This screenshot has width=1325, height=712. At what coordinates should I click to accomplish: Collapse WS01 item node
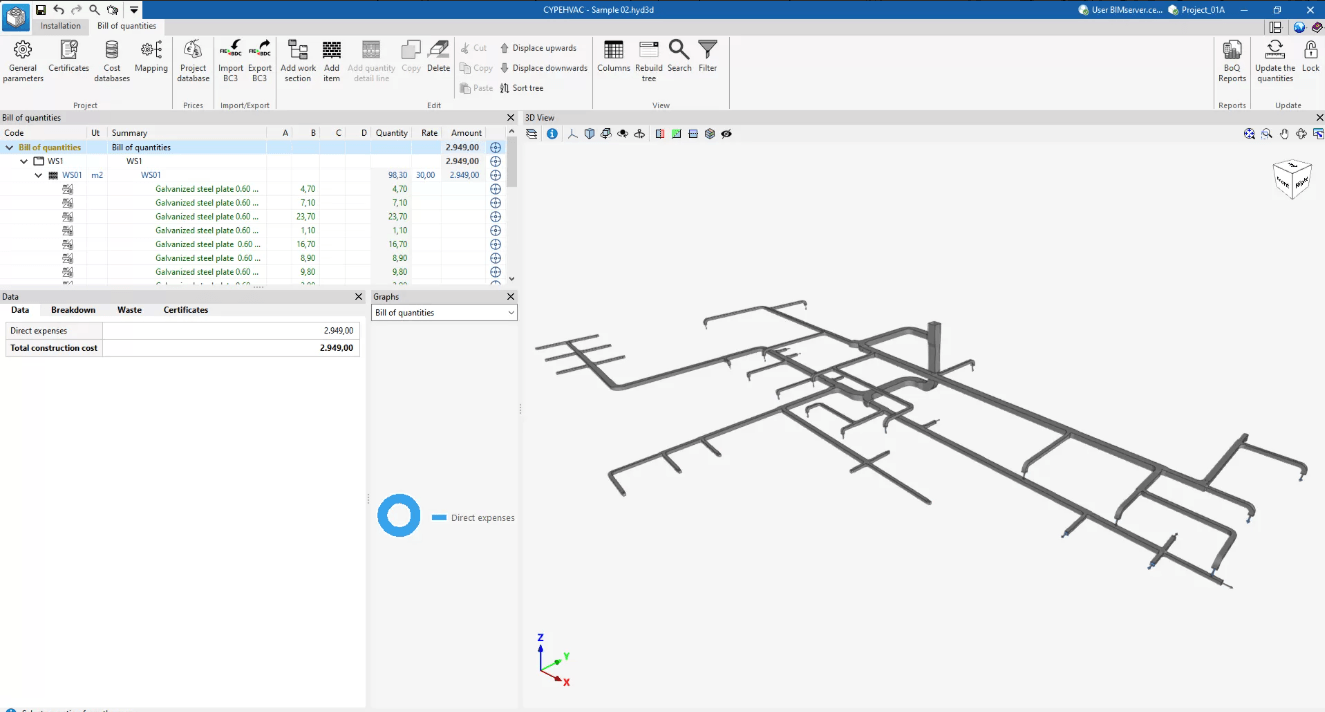39,175
